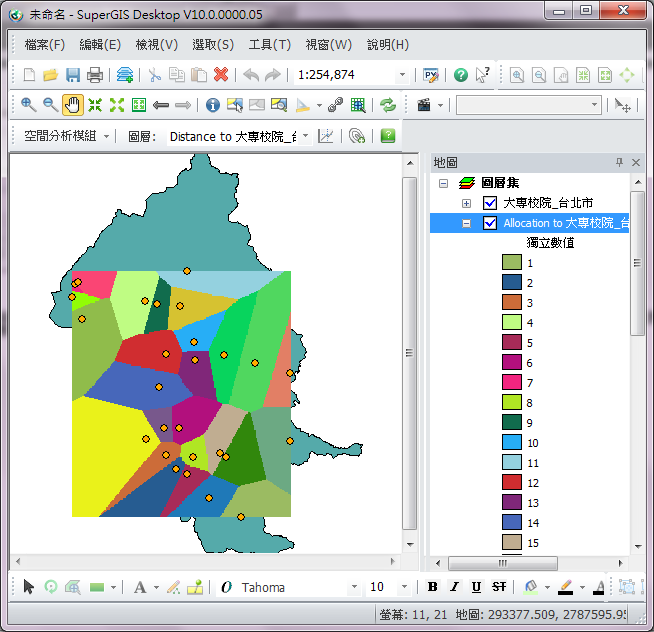Toggle Allocation to 大專校院 layer visibility
Image resolution: width=654 pixels, height=632 pixels.
(490, 223)
